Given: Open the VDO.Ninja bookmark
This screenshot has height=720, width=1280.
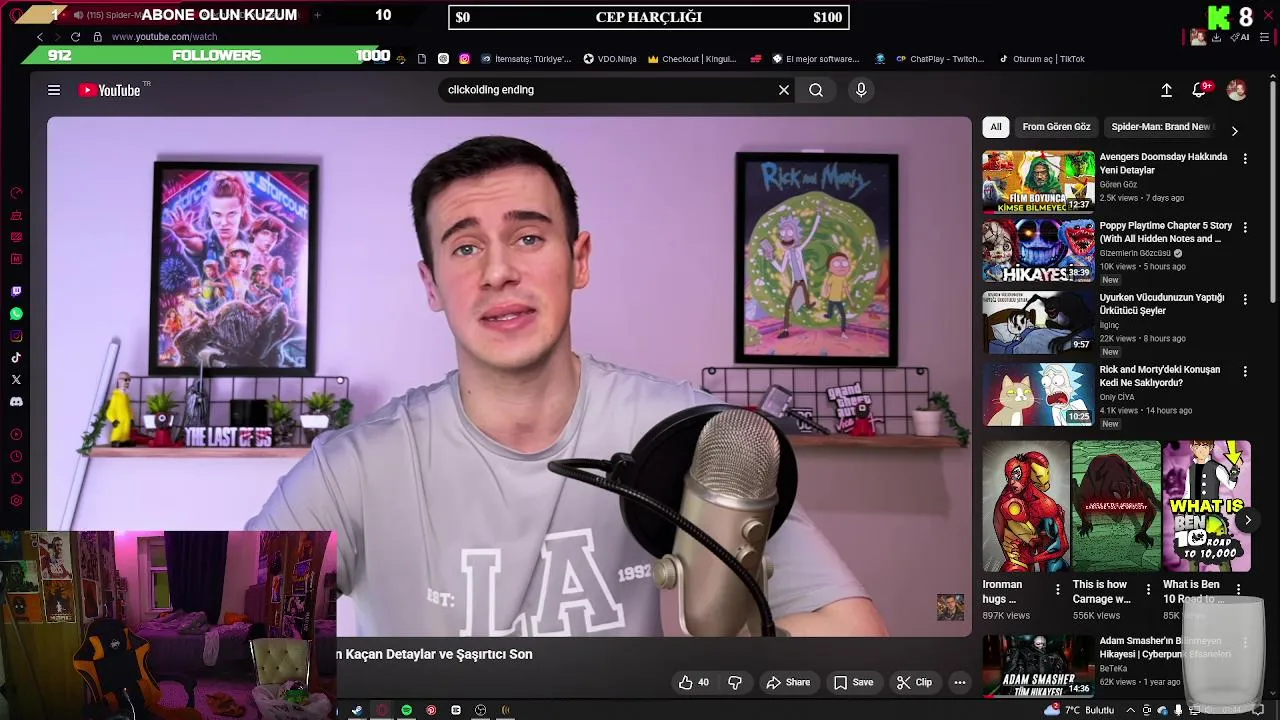Looking at the screenshot, I should pos(610,59).
